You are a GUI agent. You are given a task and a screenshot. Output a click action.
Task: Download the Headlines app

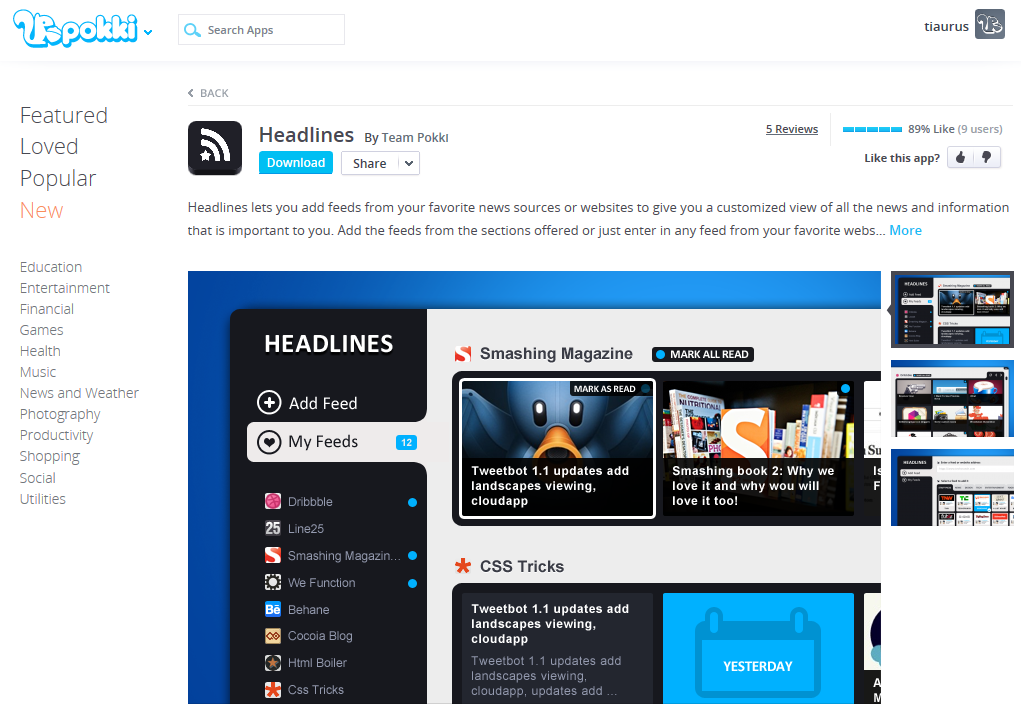tap(296, 163)
